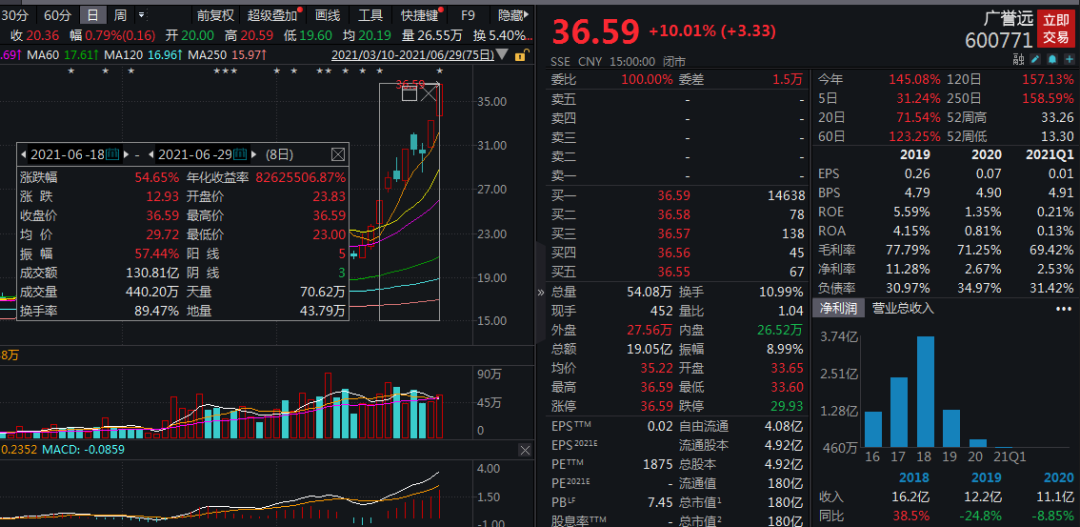1080x527 pixels.
Task: Click the F9 toolbar button
Action: point(468,14)
